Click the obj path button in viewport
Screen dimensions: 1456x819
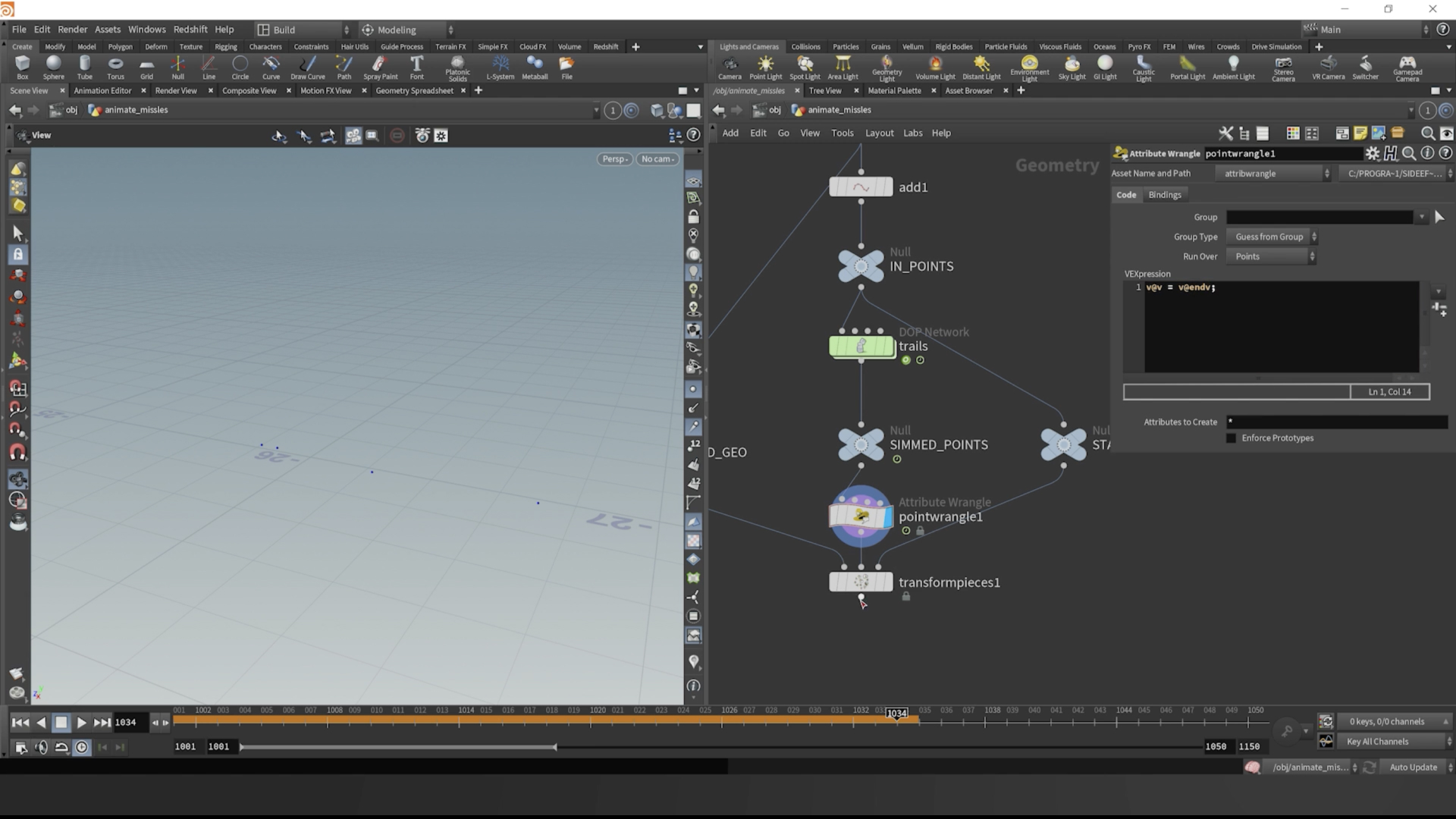[x=64, y=110]
